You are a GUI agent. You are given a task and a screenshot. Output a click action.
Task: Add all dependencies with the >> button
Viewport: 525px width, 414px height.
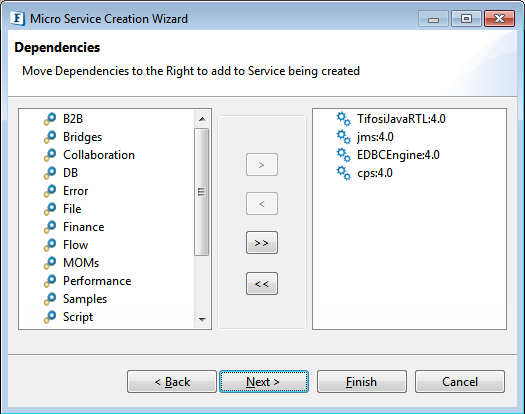[262, 243]
